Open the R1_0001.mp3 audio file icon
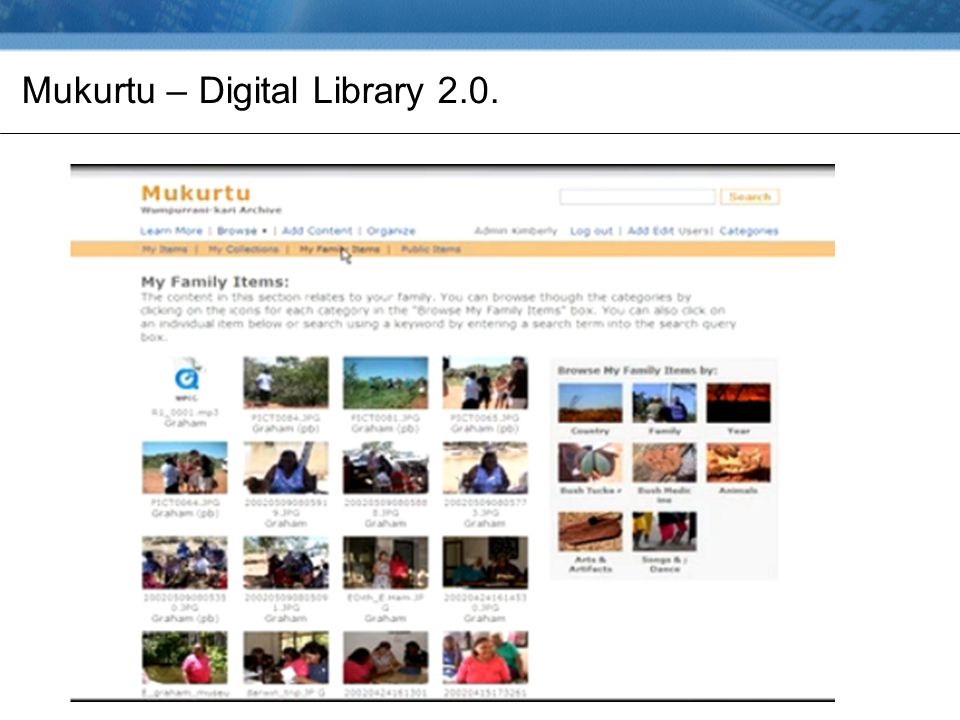The height and width of the screenshot is (720, 960). [187, 378]
